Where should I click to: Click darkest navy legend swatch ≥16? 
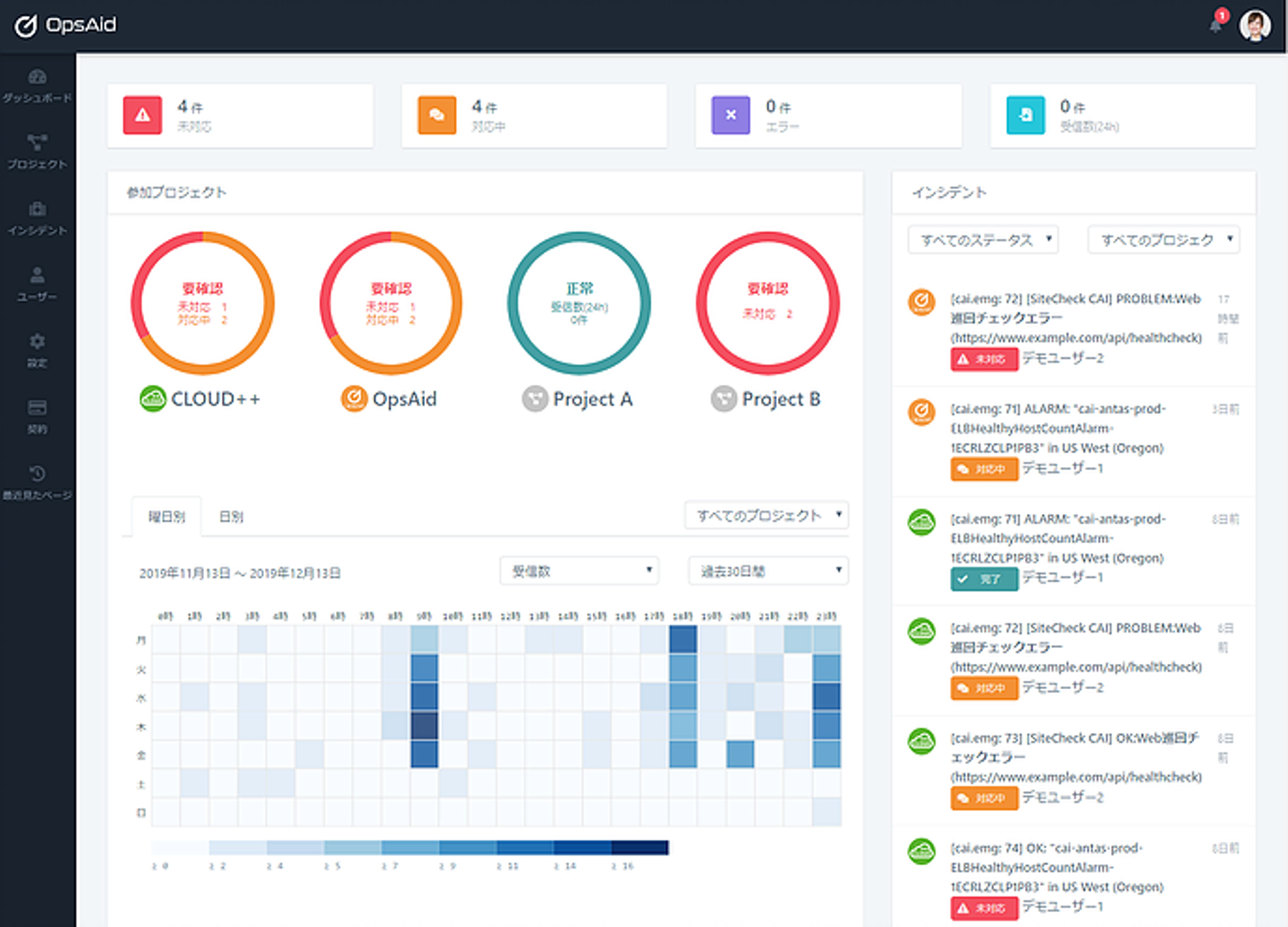(x=640, y=847)
